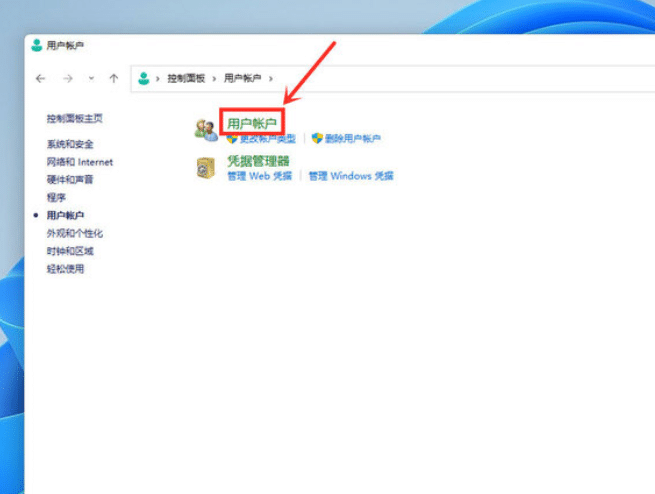This screenshot has width=655, height=494.
Task: Select 用户帐户 in the sidebar list
Action: pyautogui.click(x=65, y=215)
